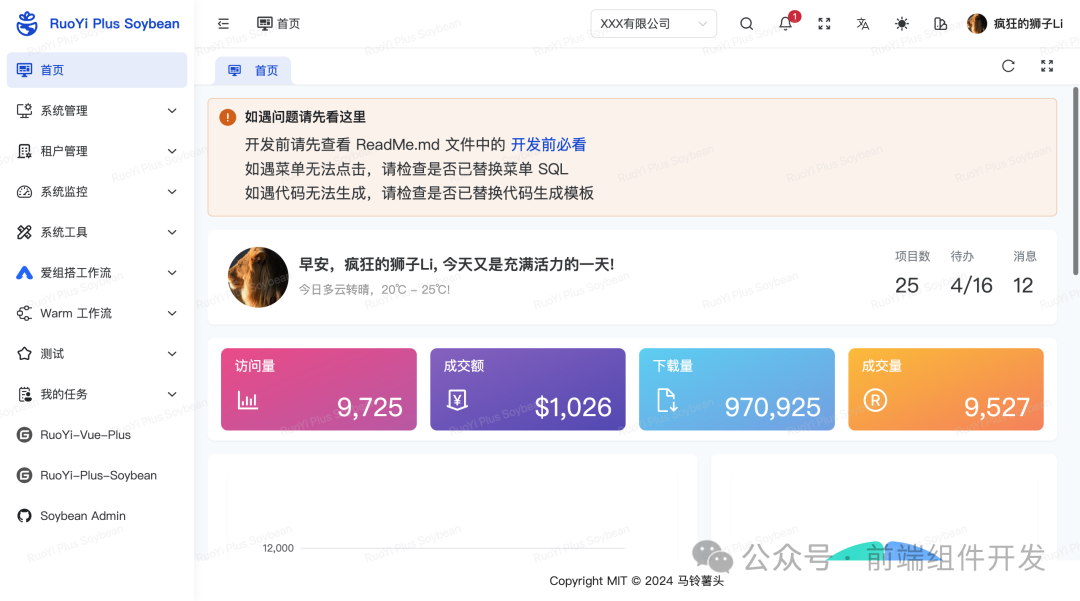
Task: Toggle content area fullscreen mode
Action: pos(1047,66)
